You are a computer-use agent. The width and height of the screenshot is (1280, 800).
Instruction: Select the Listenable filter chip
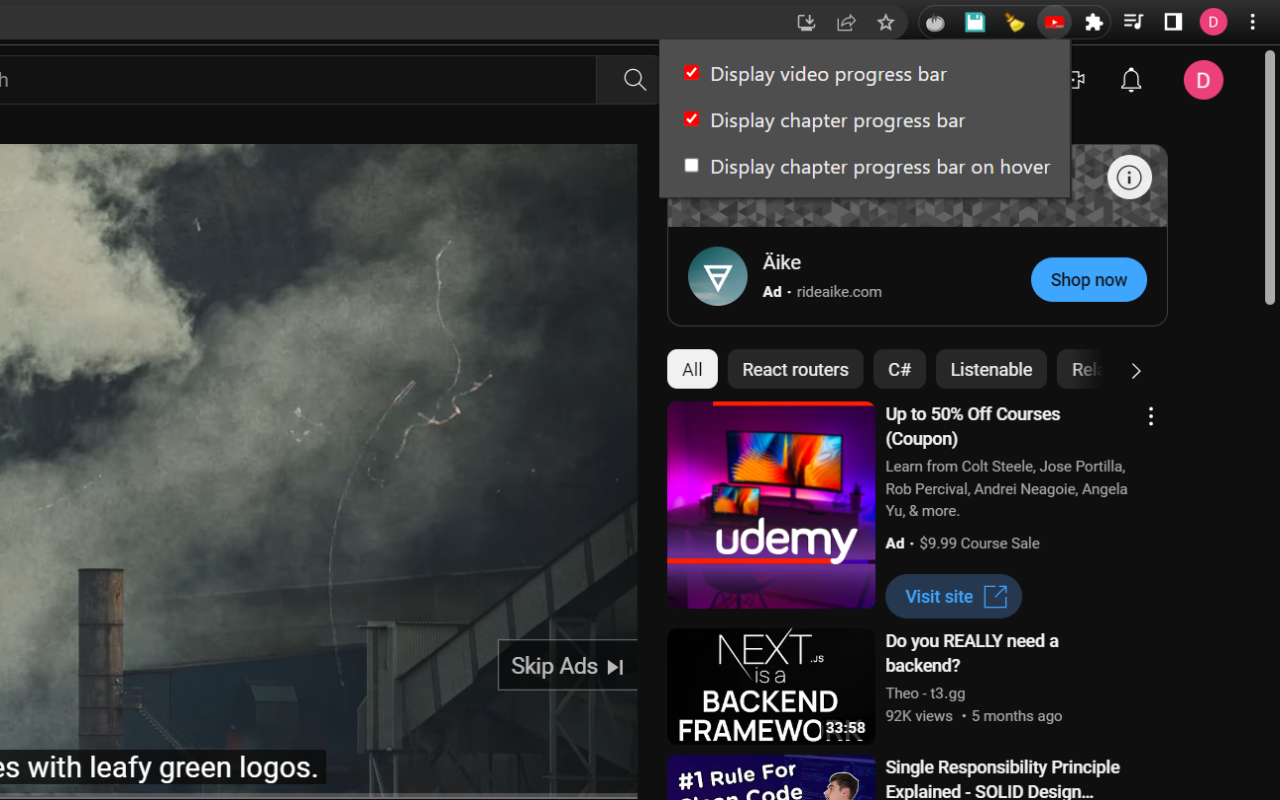point(991,369)
